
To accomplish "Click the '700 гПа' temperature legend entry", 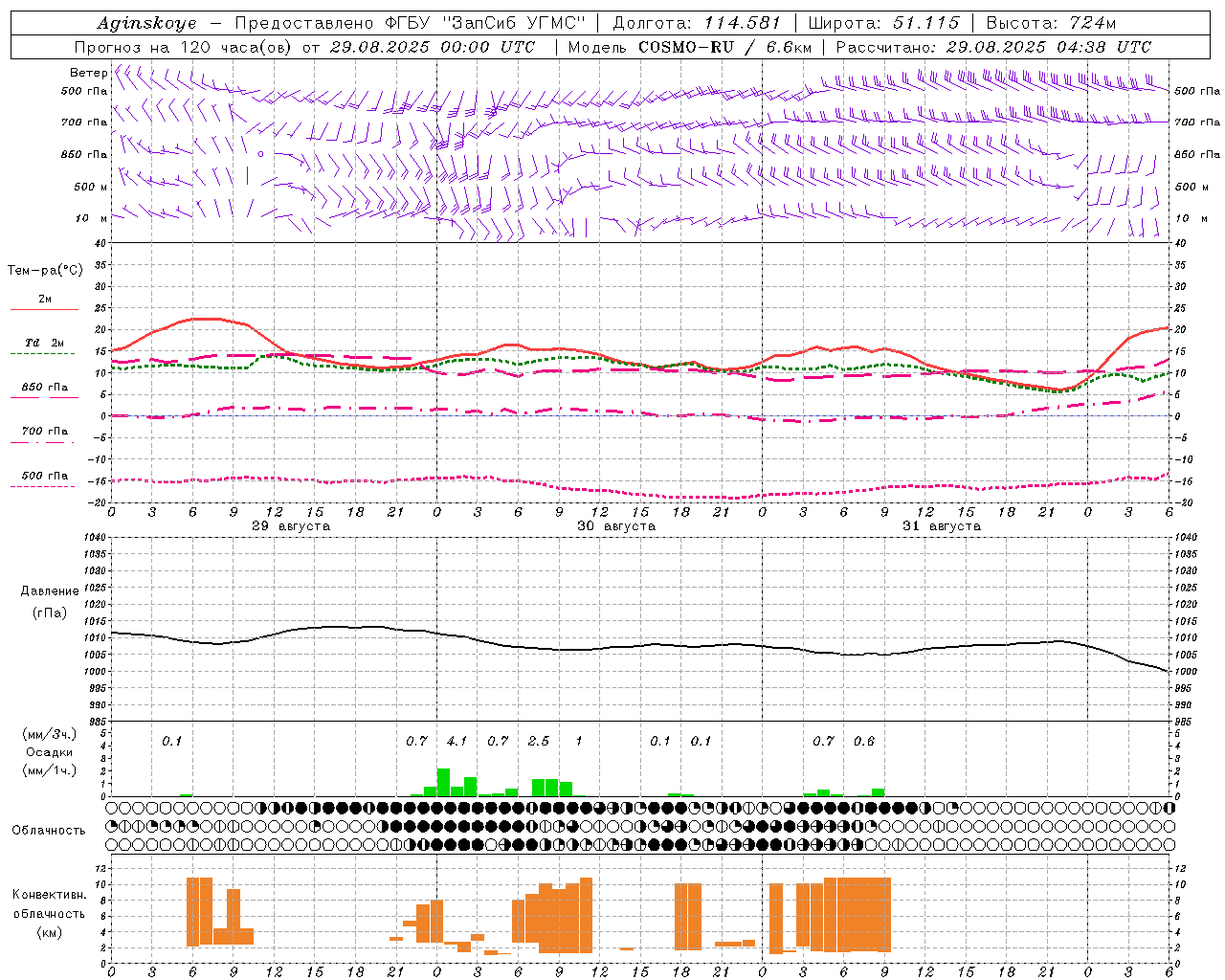I will point(44,432).
